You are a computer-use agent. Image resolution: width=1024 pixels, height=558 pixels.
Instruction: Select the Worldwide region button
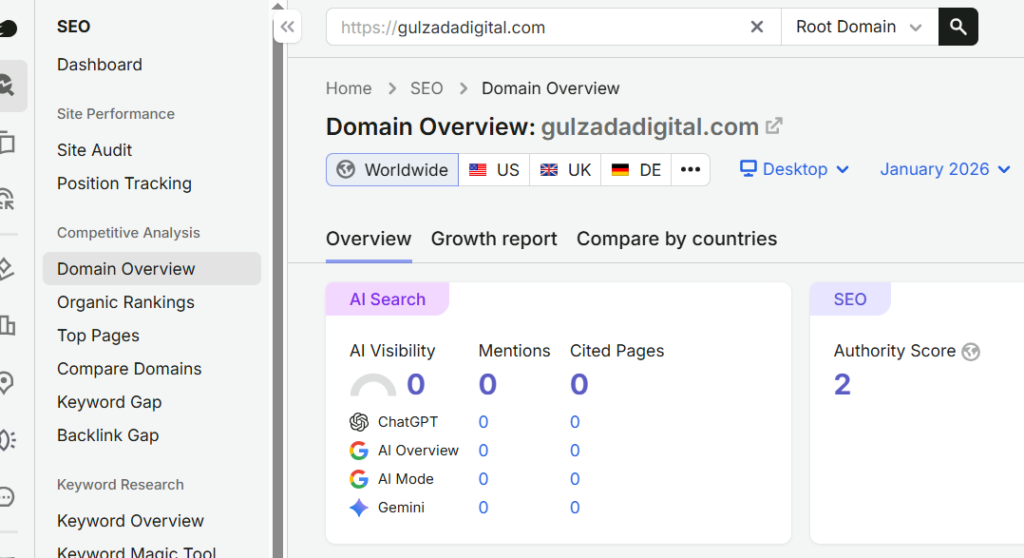[x=392, y=170]
